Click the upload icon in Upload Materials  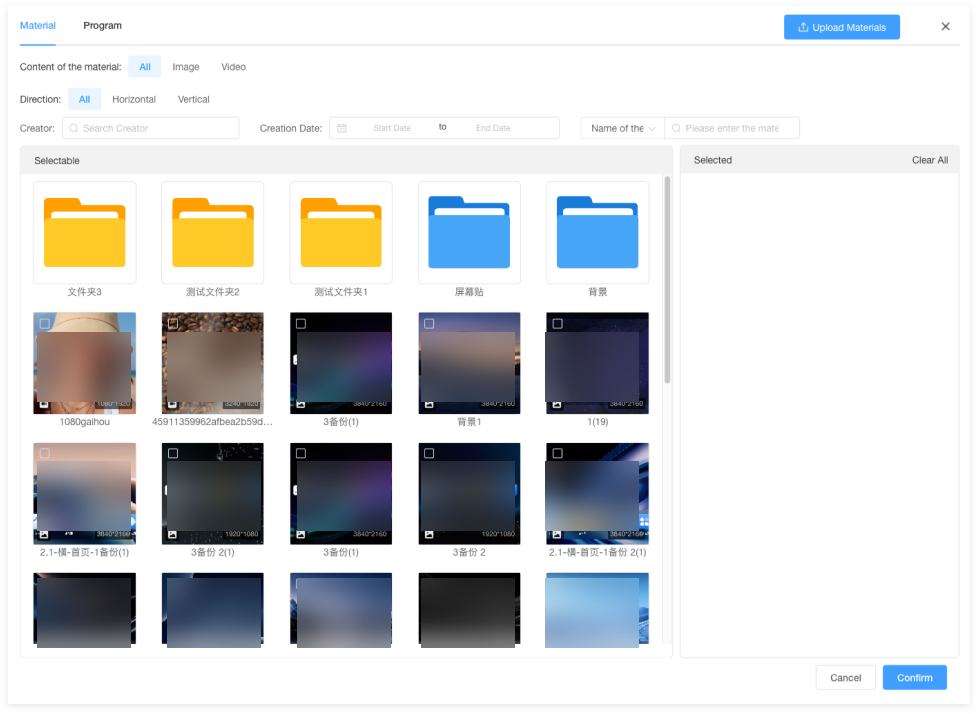[803, 27]
